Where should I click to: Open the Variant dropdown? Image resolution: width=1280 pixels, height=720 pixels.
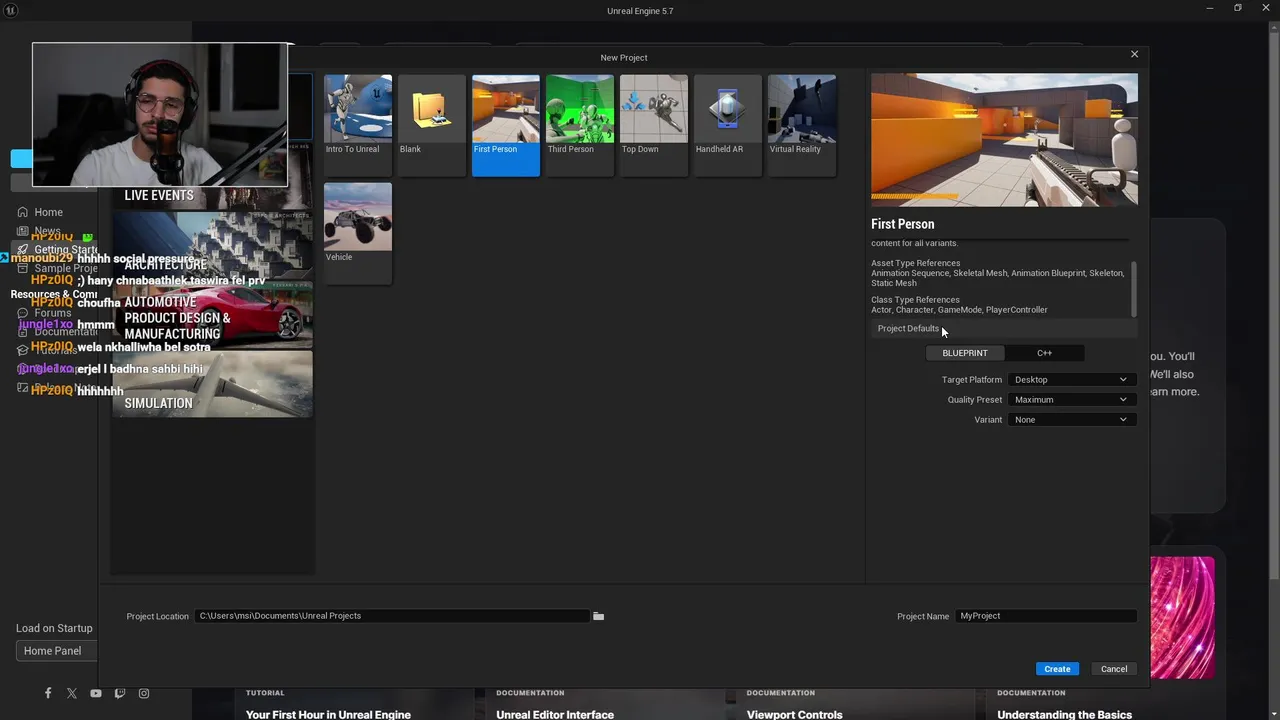click(x=1070, y=420)
